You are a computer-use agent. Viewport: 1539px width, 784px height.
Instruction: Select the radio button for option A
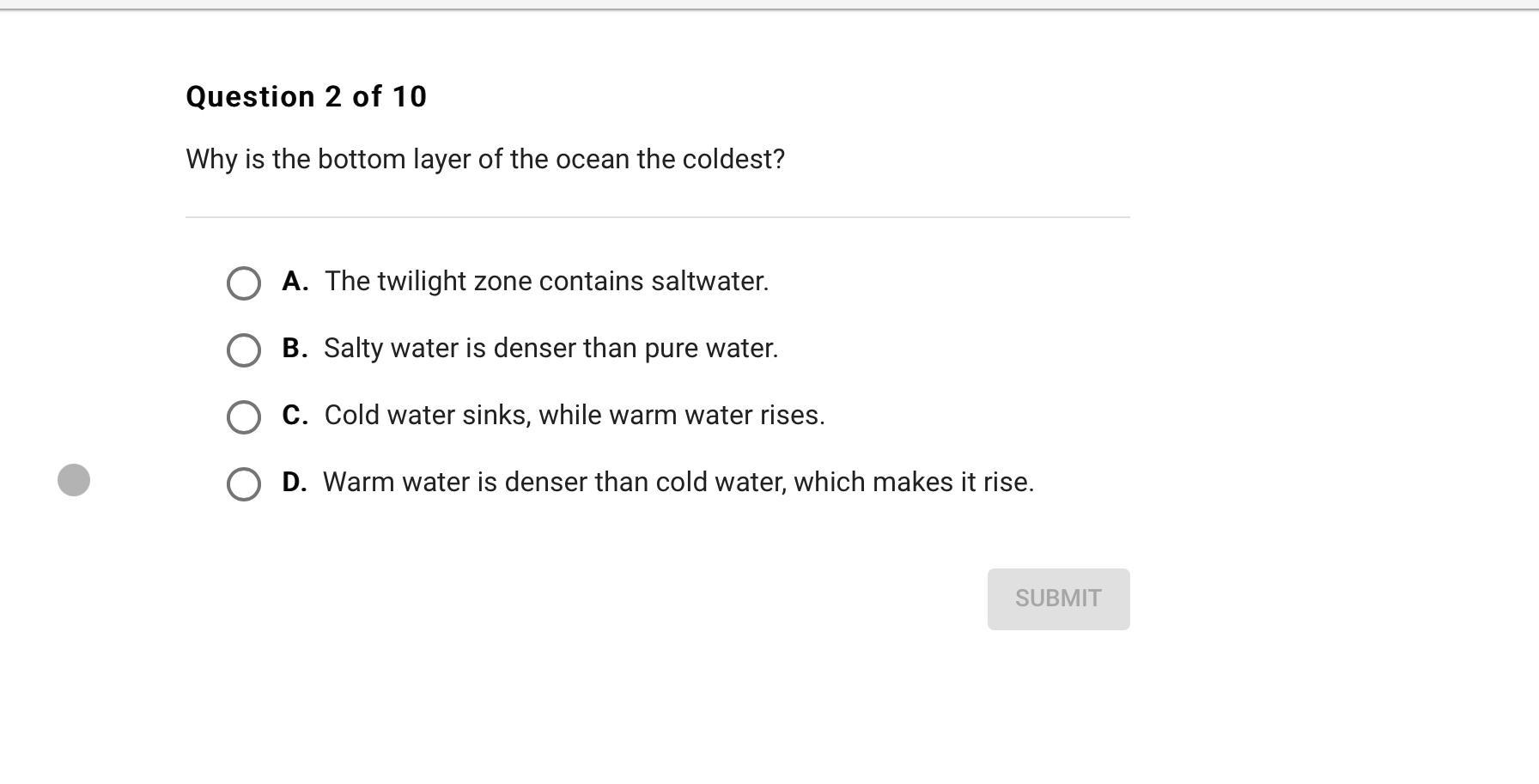click(x=244, y=283)
